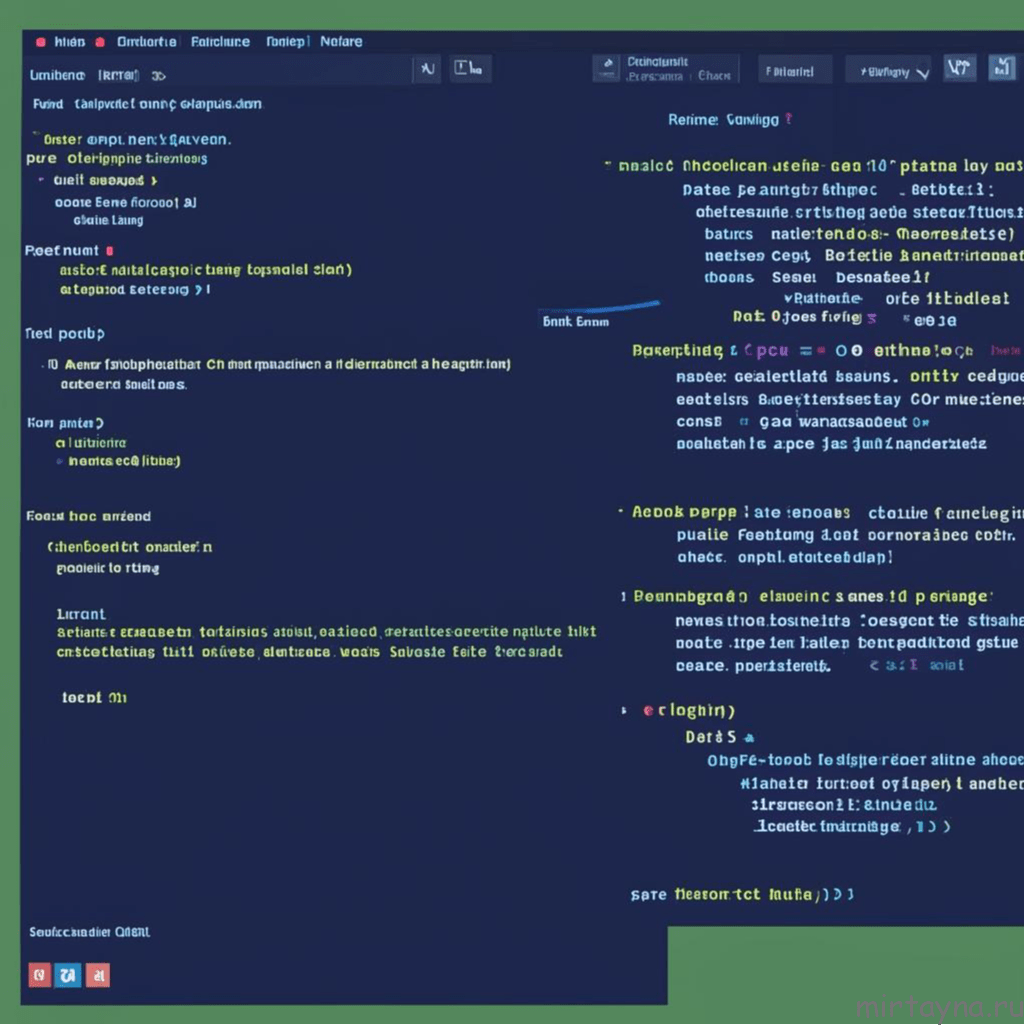This screenshot has width=1025, height=1025.
Task: Click the blue slider line above 'Bnnk Enom'
Action: click(599, 307)
